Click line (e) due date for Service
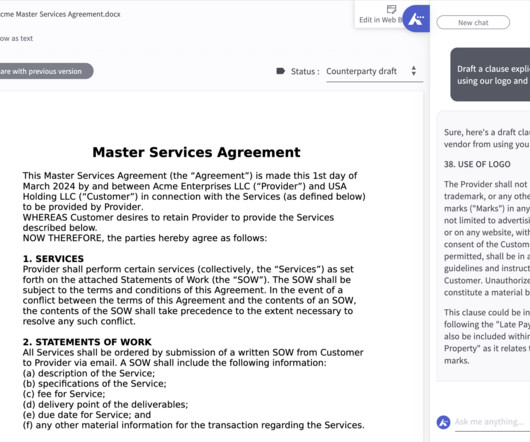Viewport: 530px width, 442px height. [x=87, y=415]
